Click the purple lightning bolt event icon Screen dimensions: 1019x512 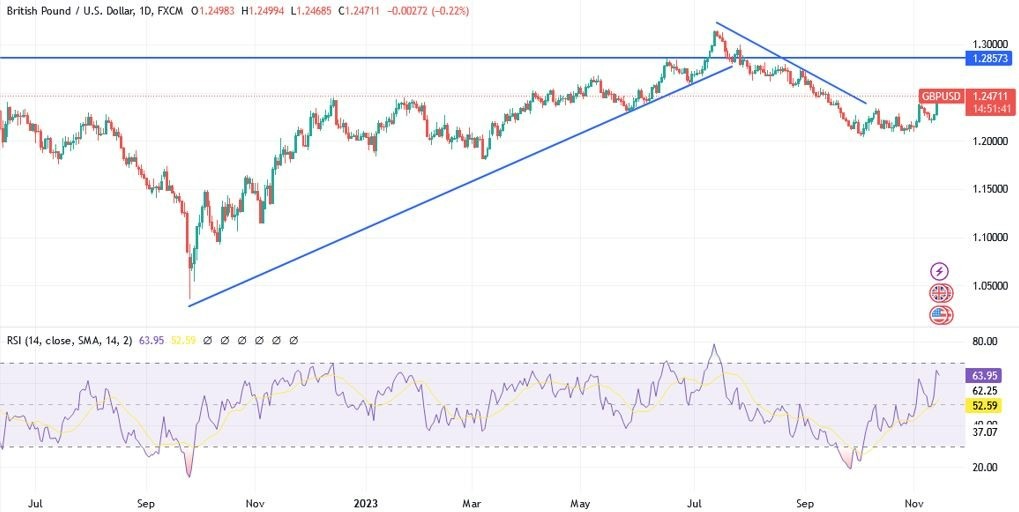point(940,271)
